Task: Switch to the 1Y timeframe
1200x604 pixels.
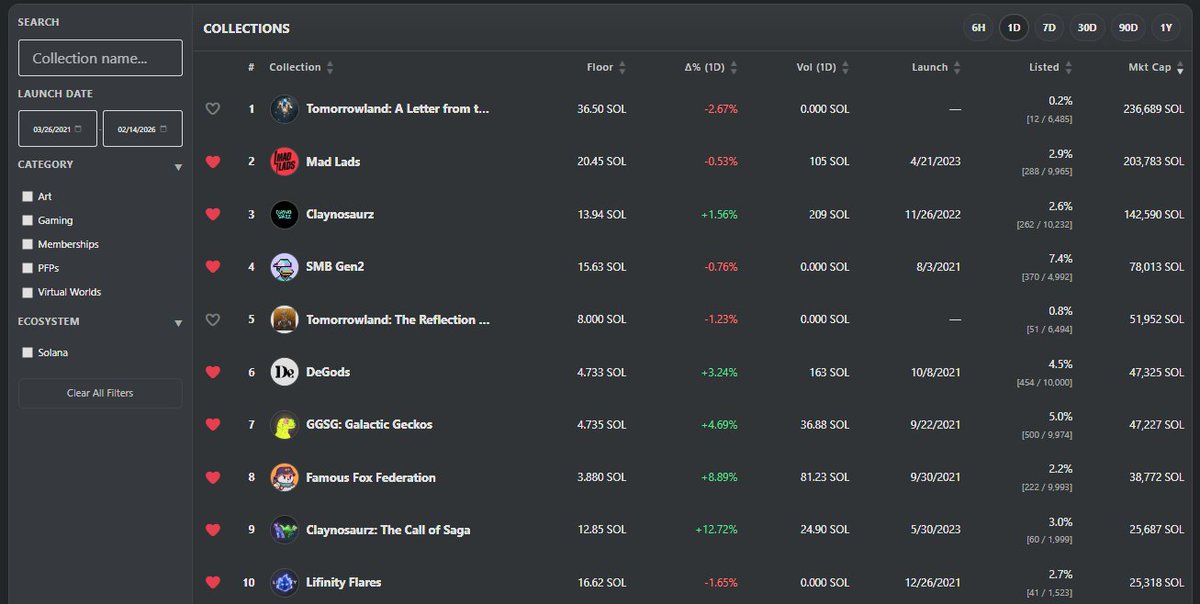Action: point(1165,28)
